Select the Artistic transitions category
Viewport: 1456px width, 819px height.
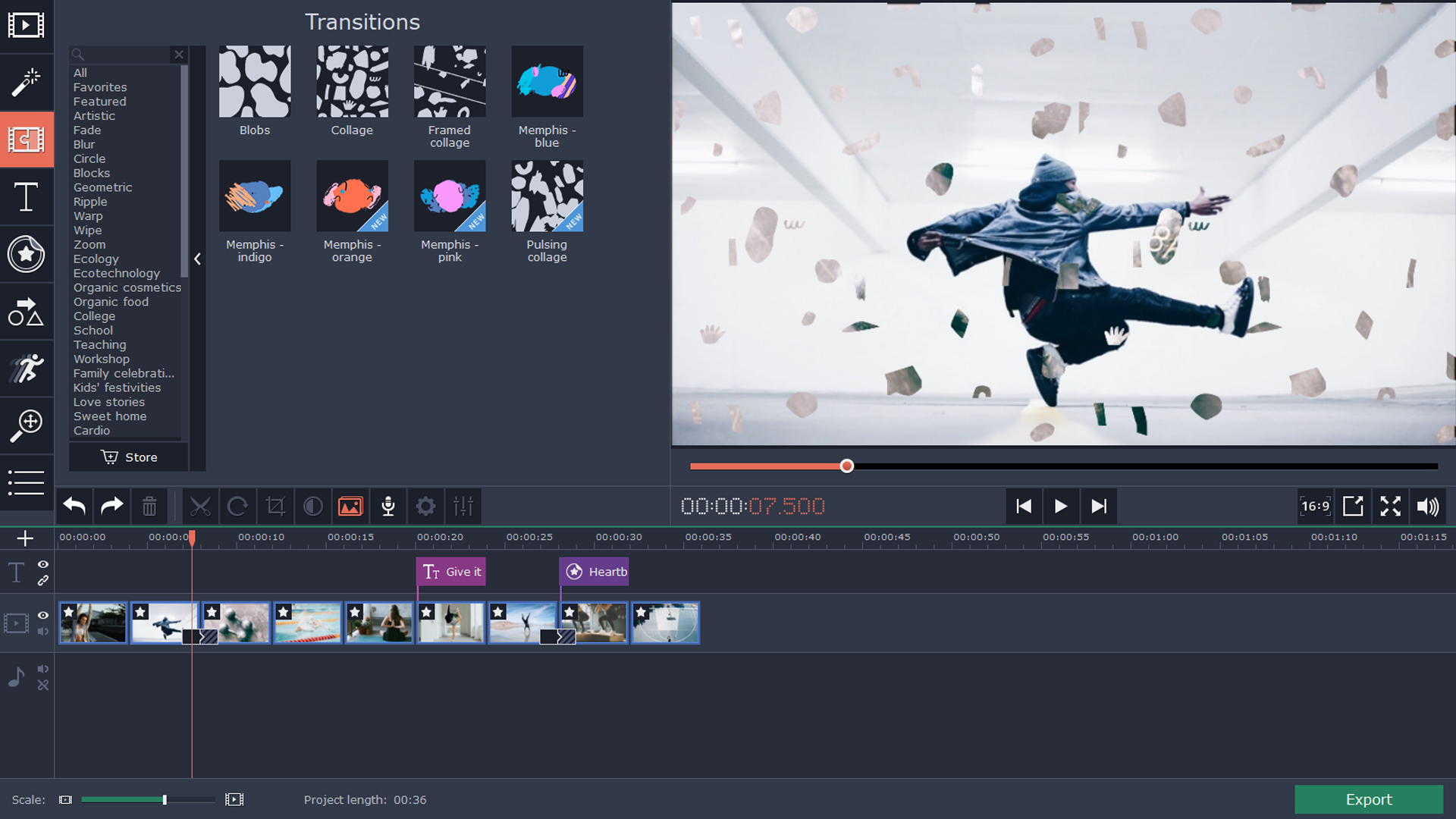tap(94, 115)
